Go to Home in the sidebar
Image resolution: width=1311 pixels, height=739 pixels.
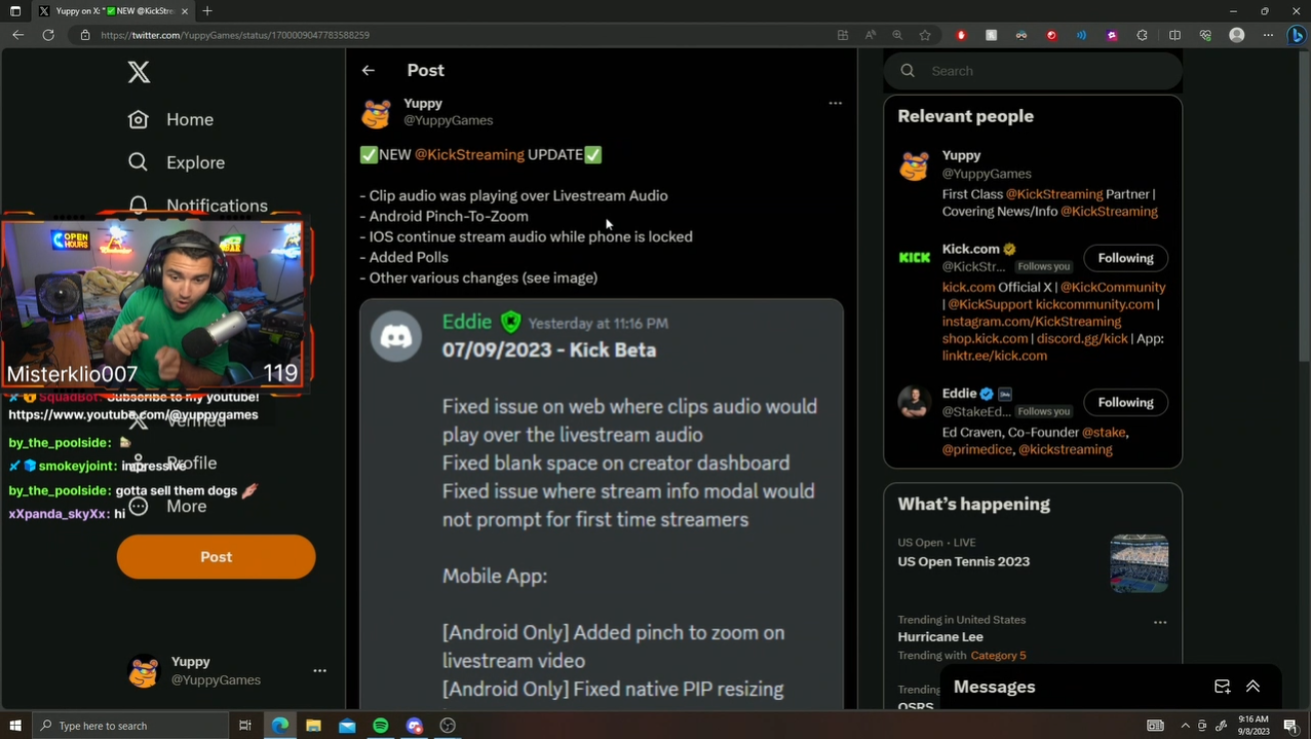click(x=171, y=119)
